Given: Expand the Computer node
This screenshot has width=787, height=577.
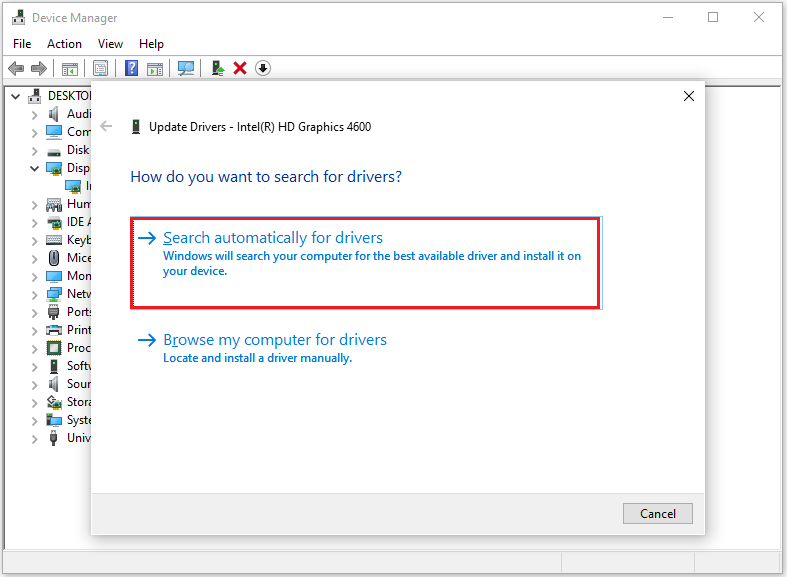Looking at the screenshot, I should (x=34, y=133).
